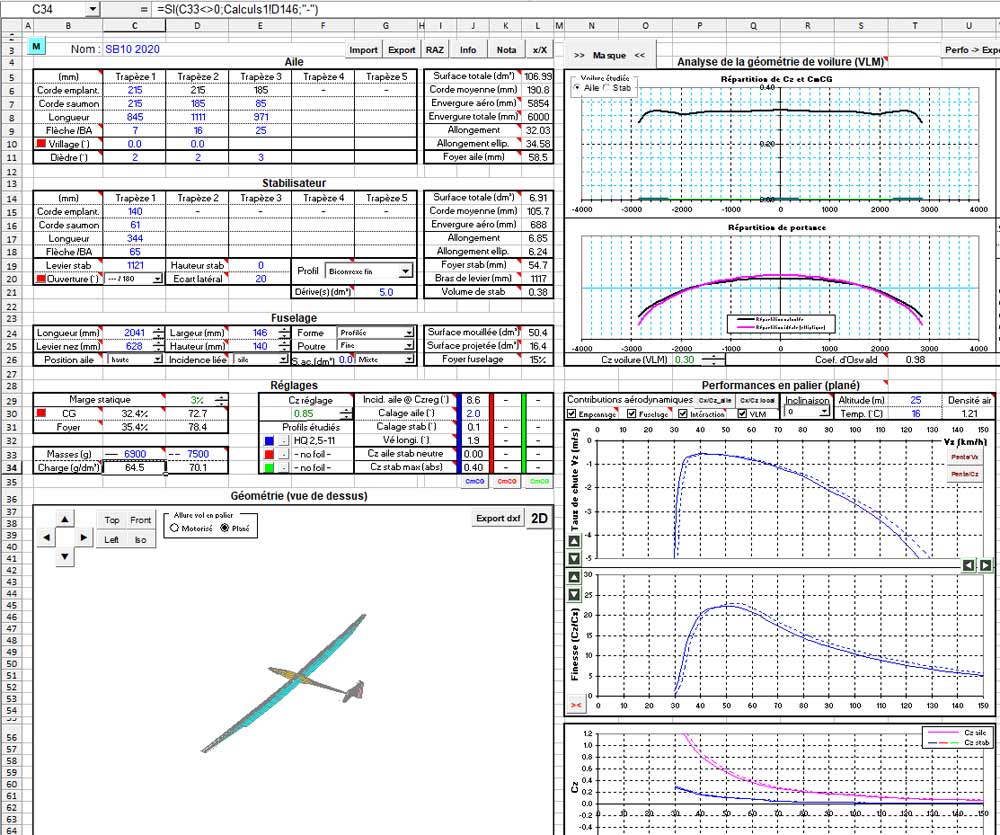Click the right arrow icon right of the sink-rate chart

pyautogui.click(x=985, y=565)
